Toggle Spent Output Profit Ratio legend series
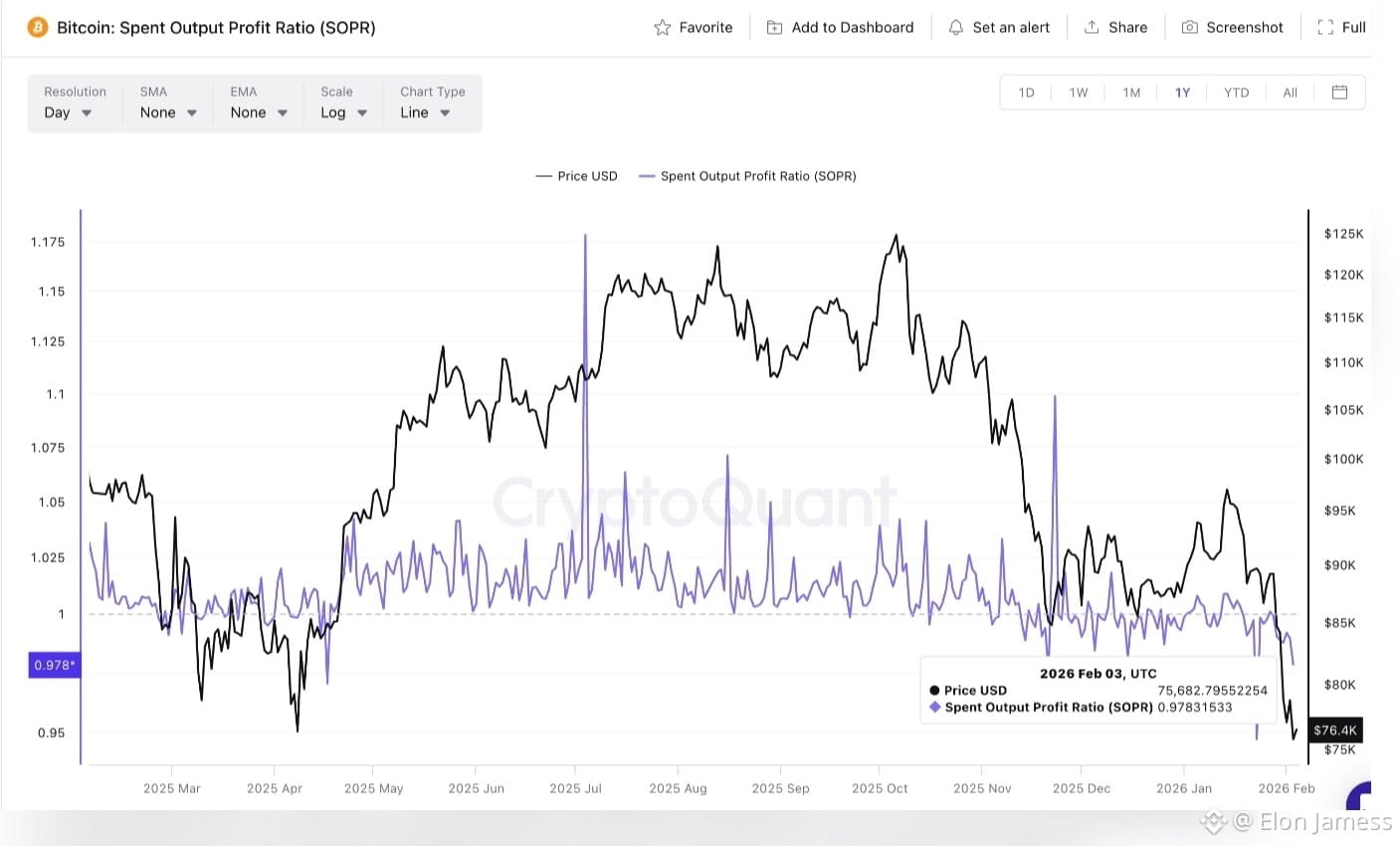This screenshot has height=846, width=1400. (748, 176)
